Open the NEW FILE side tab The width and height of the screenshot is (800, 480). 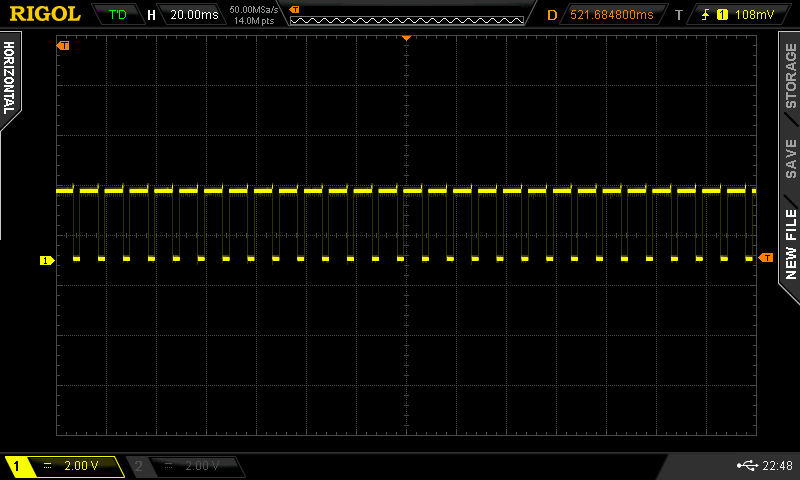790,244
